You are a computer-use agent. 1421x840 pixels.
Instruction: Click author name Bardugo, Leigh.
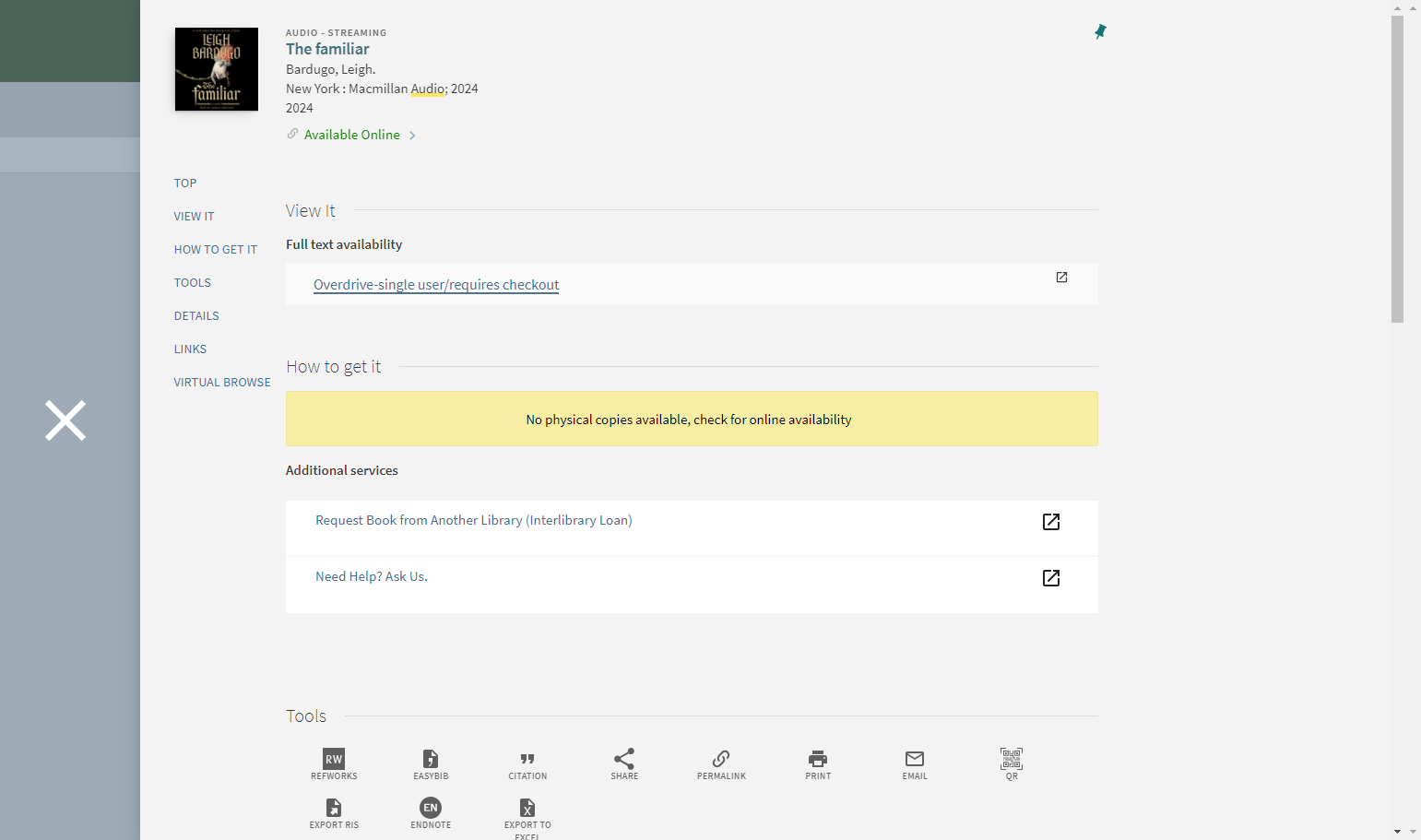[x=331, y=69]
